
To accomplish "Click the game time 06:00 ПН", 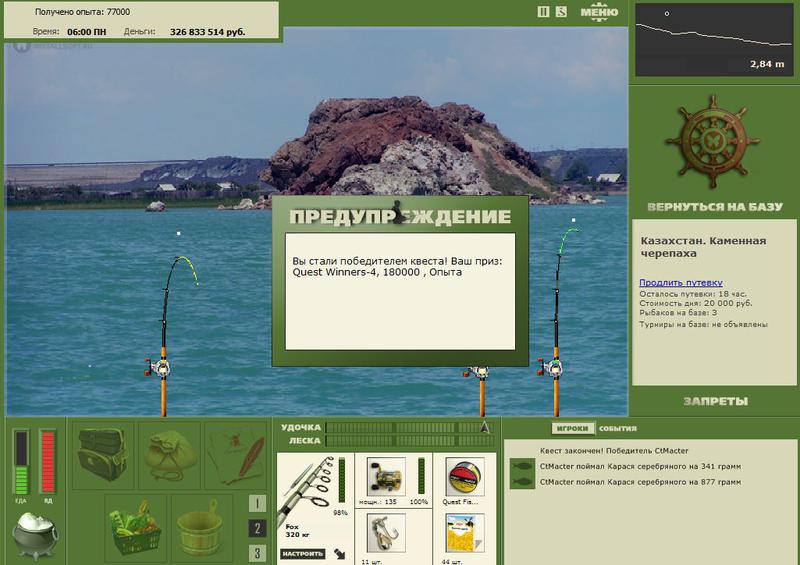I will [x=87, y=32].
